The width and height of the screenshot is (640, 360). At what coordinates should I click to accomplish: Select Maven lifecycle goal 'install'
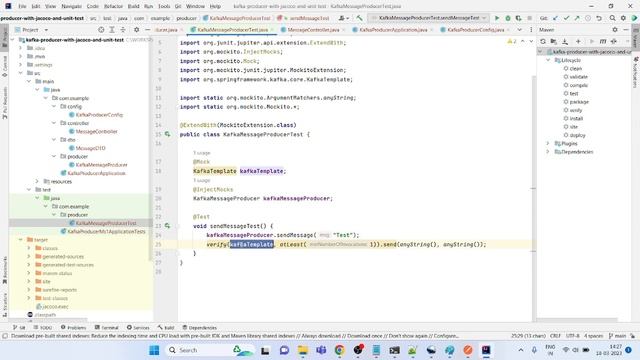pyautogui.click(x=576, y=118)
